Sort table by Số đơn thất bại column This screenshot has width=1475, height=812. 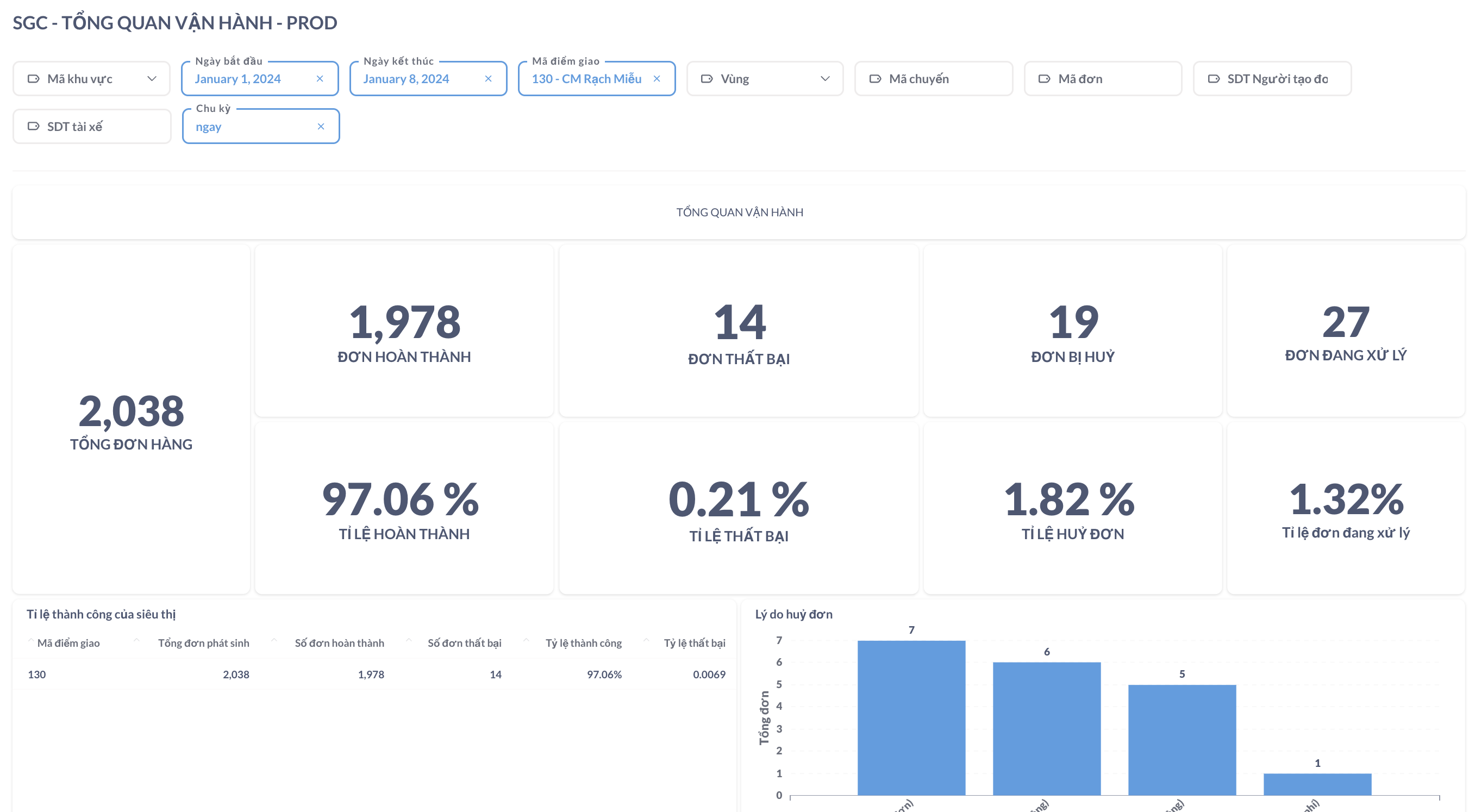click(x=464, y=643)
